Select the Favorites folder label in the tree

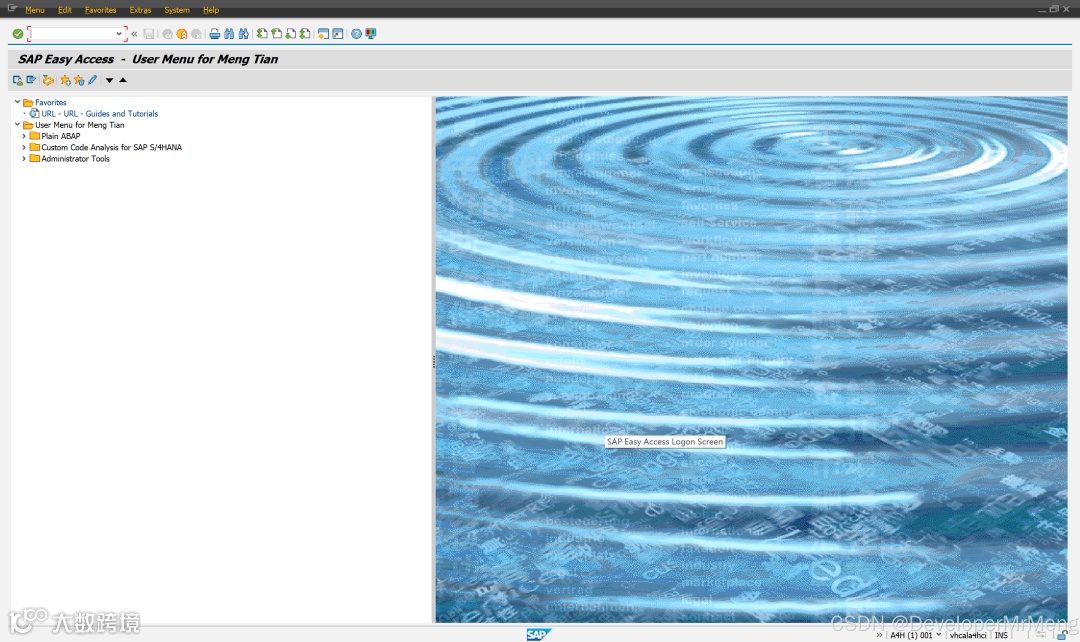pyautogui.click(x=51, y=103)
